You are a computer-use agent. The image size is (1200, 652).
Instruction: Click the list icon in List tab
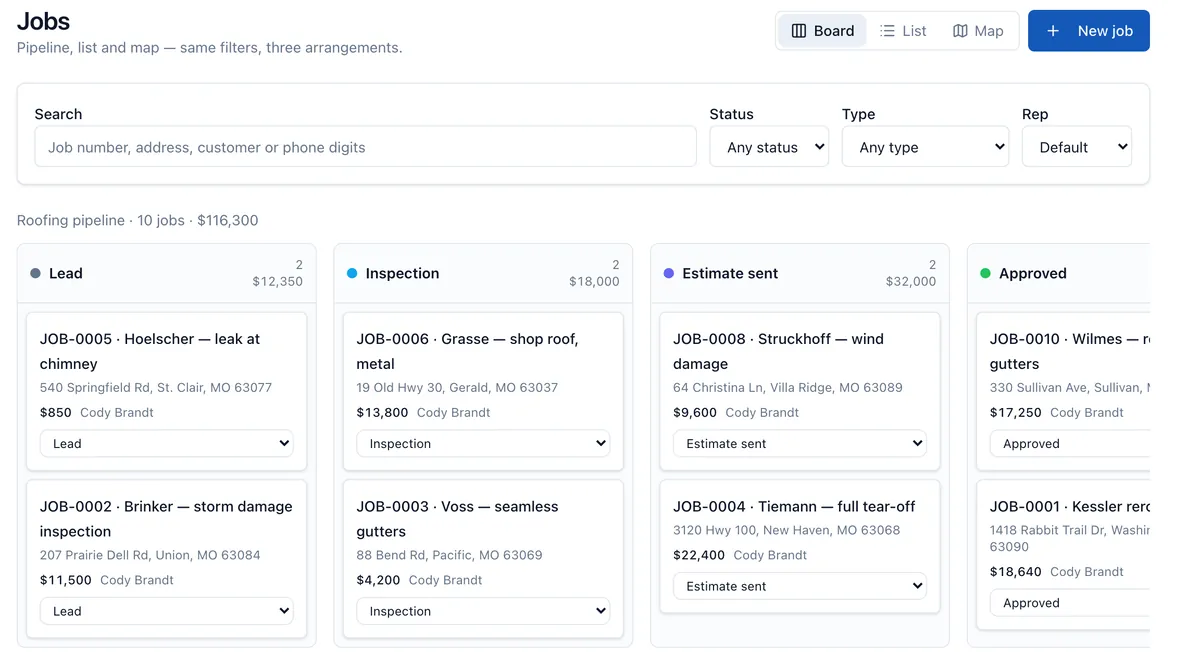pos(887,31)
